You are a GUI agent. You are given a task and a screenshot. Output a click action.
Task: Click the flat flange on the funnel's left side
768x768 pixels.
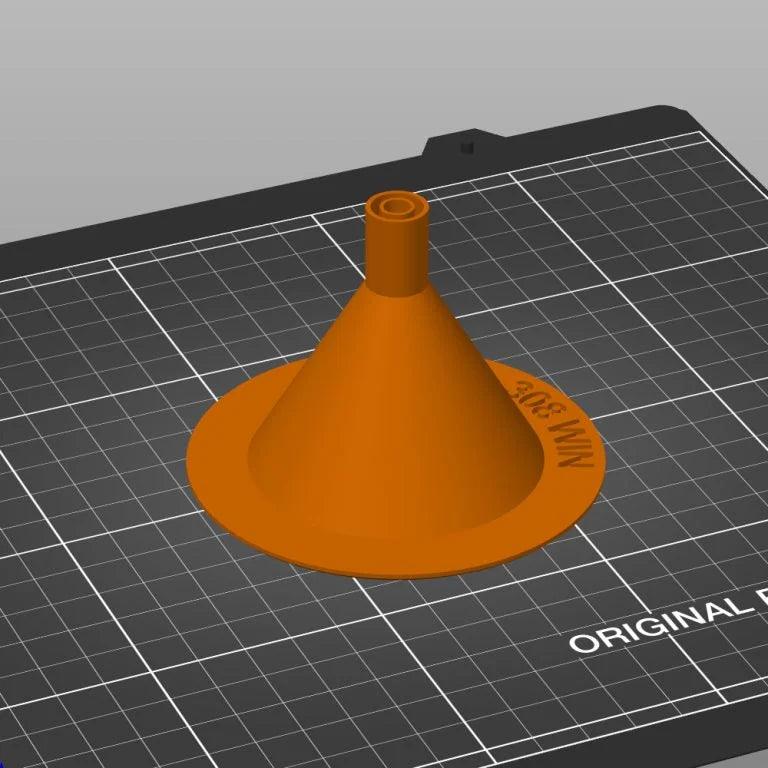point(220,462)
